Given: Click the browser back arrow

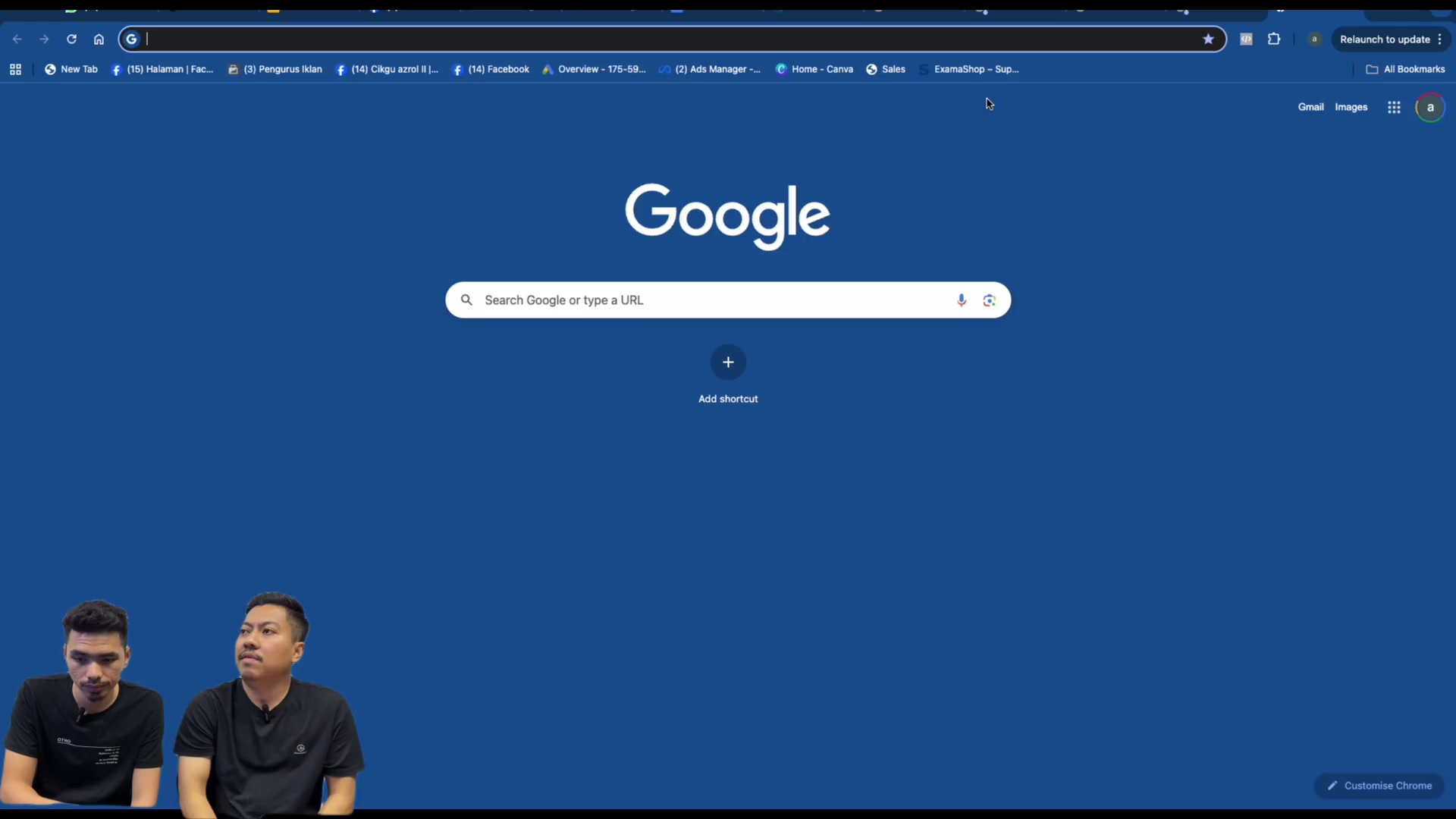Looking at the screenshot, I should 17,39.
